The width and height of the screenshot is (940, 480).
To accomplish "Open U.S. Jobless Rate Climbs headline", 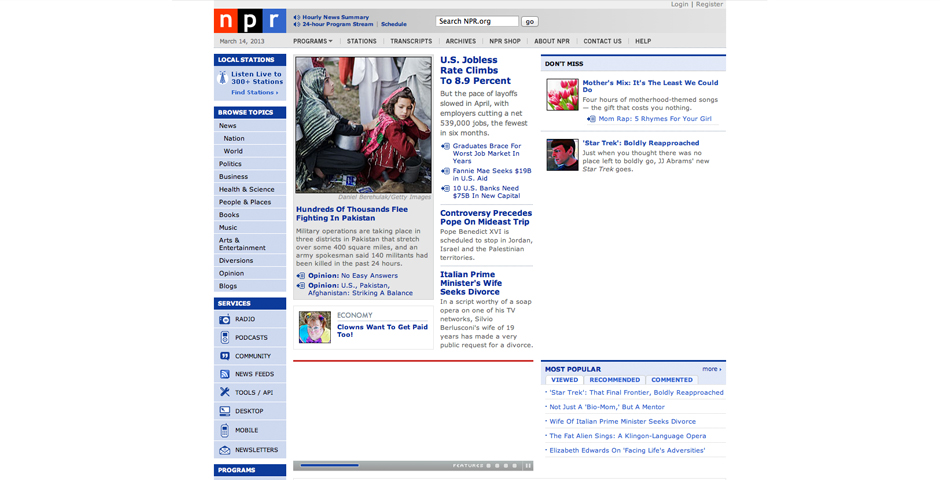I will pyautogui.click(x=475, y=70).
